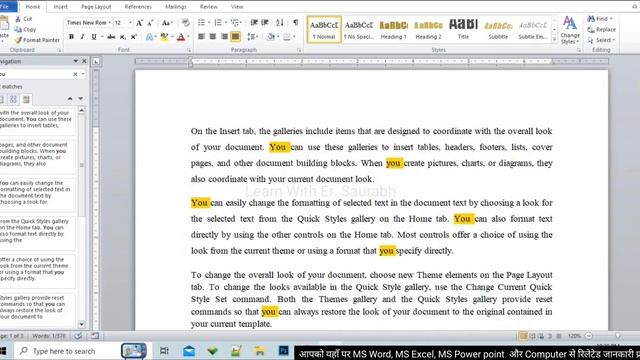Open Mail app from taskbar

189,351
